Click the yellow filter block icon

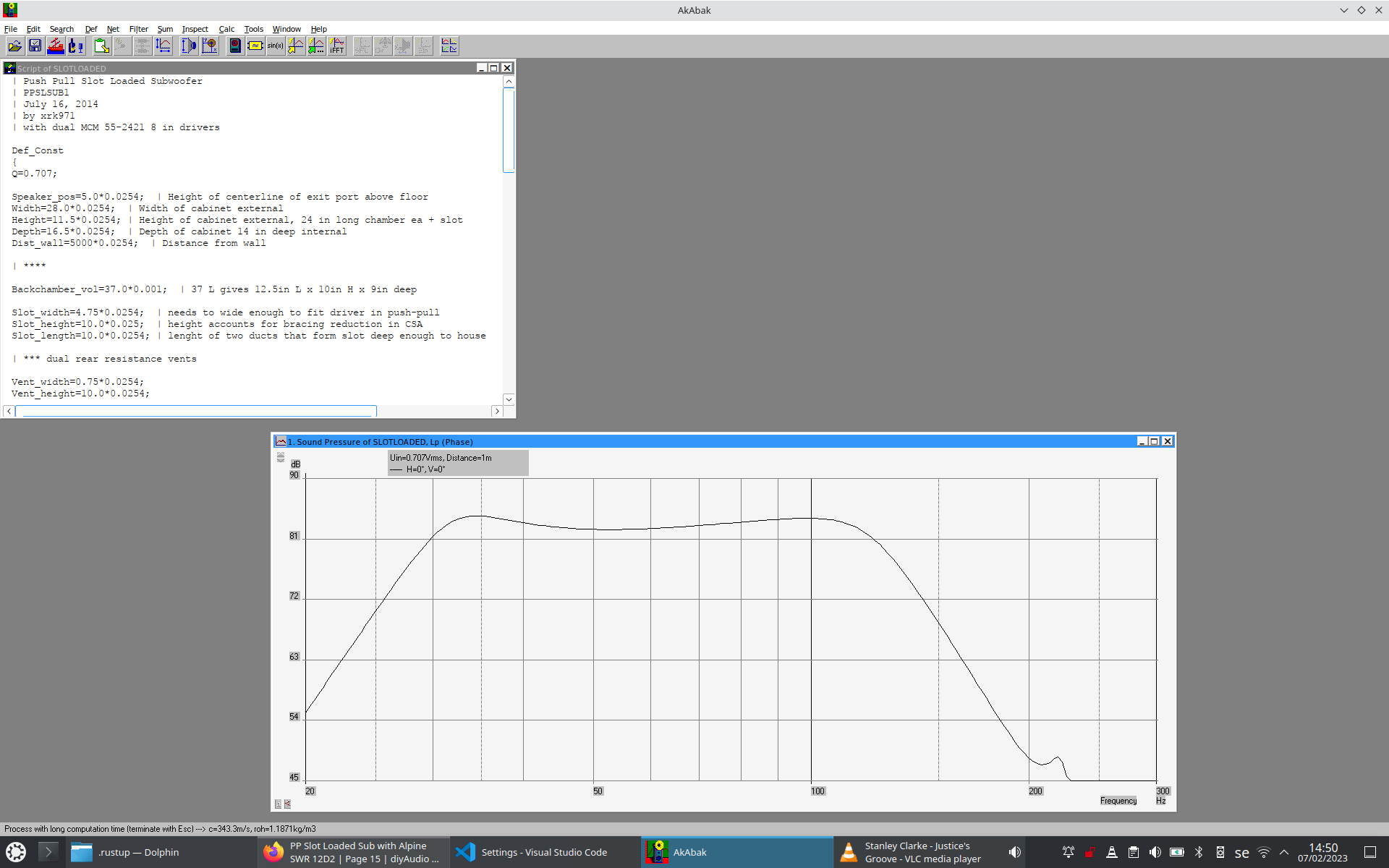255,46
